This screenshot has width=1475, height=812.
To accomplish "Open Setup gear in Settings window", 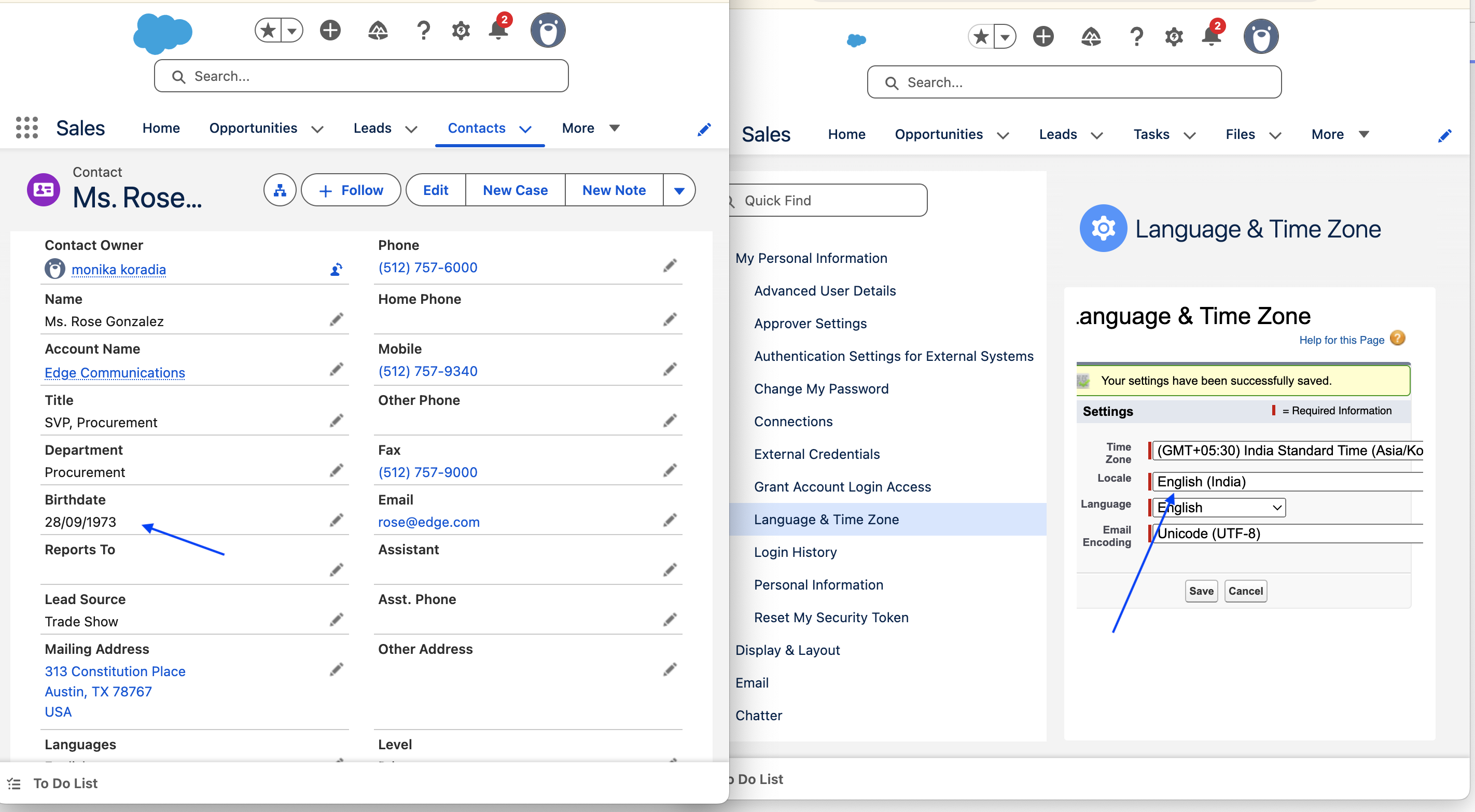I will click(x=1174, y=37).
